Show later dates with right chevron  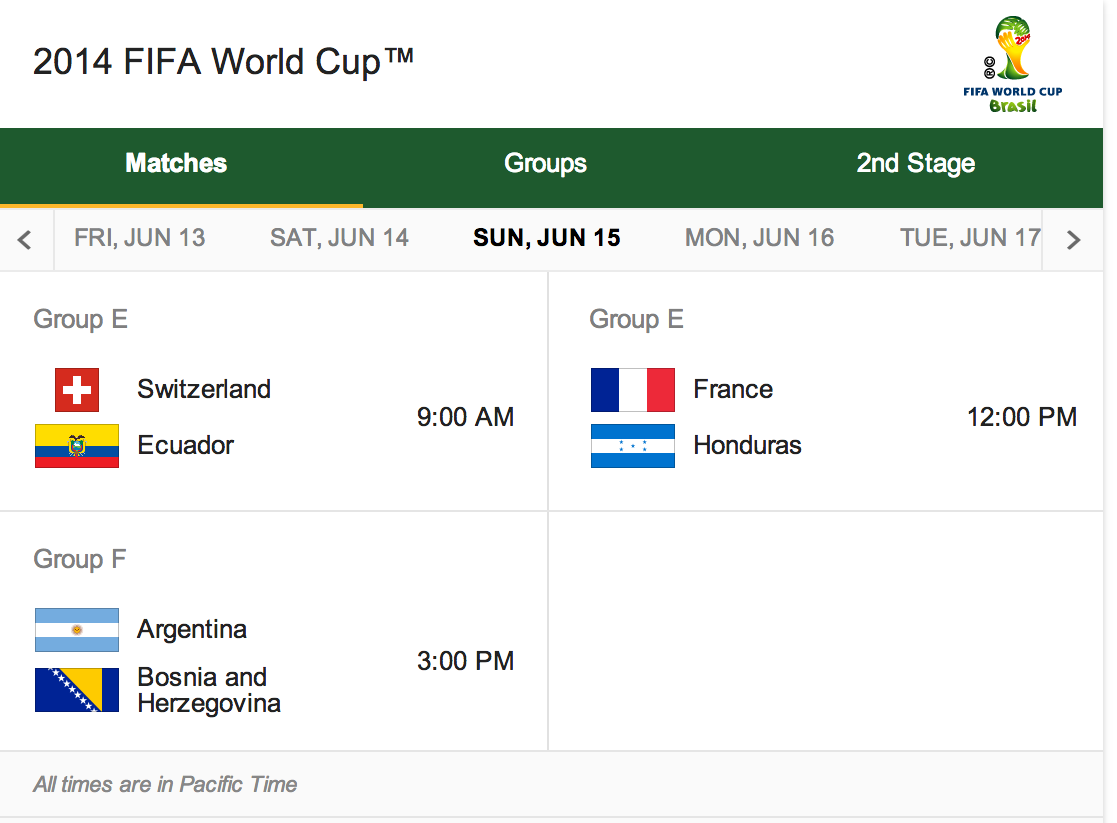tap(1073, 239)
